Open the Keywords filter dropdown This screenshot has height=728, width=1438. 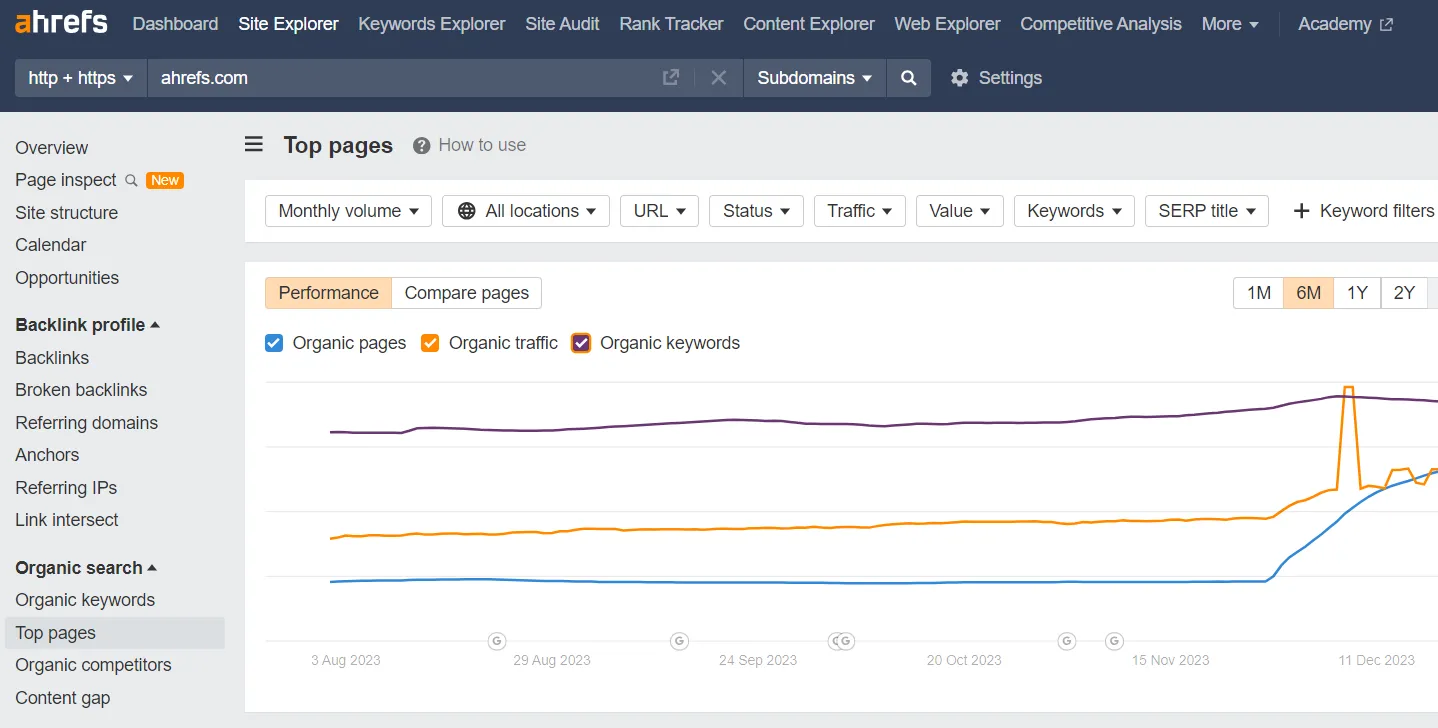click(x=1074, y=211)
